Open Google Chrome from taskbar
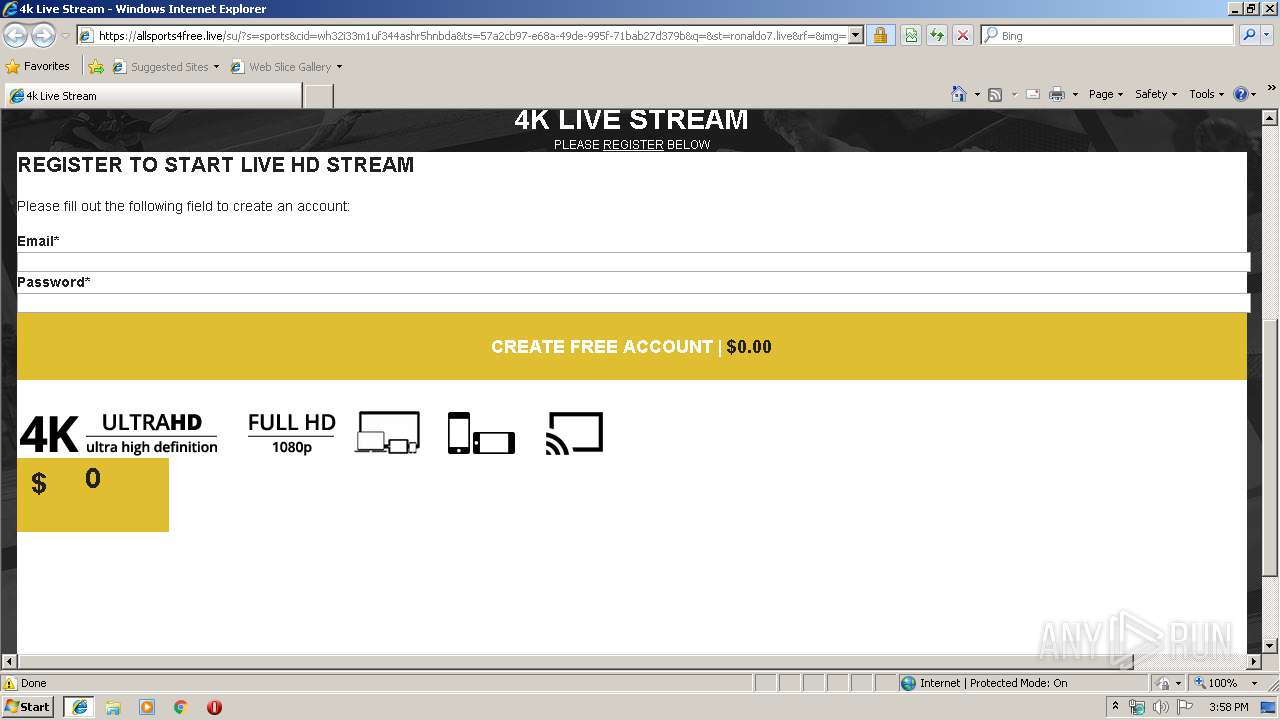 pos(180,707)
